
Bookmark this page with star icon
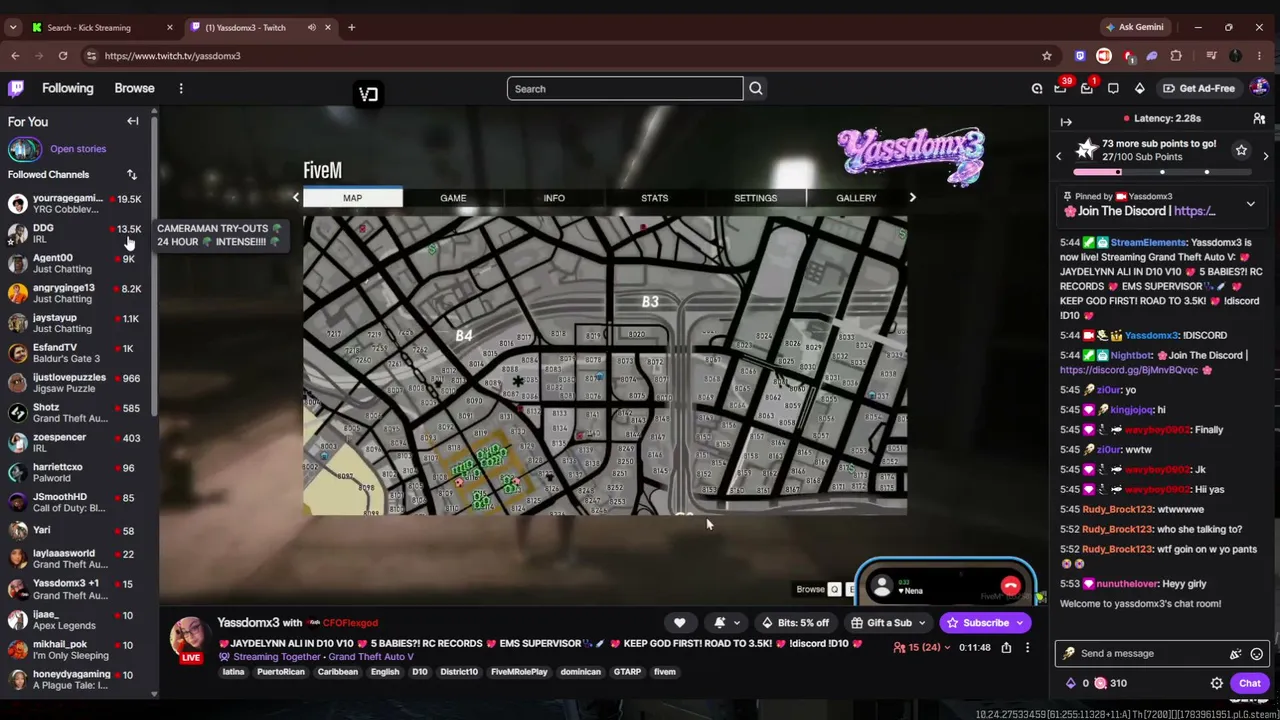point(1047,56)
